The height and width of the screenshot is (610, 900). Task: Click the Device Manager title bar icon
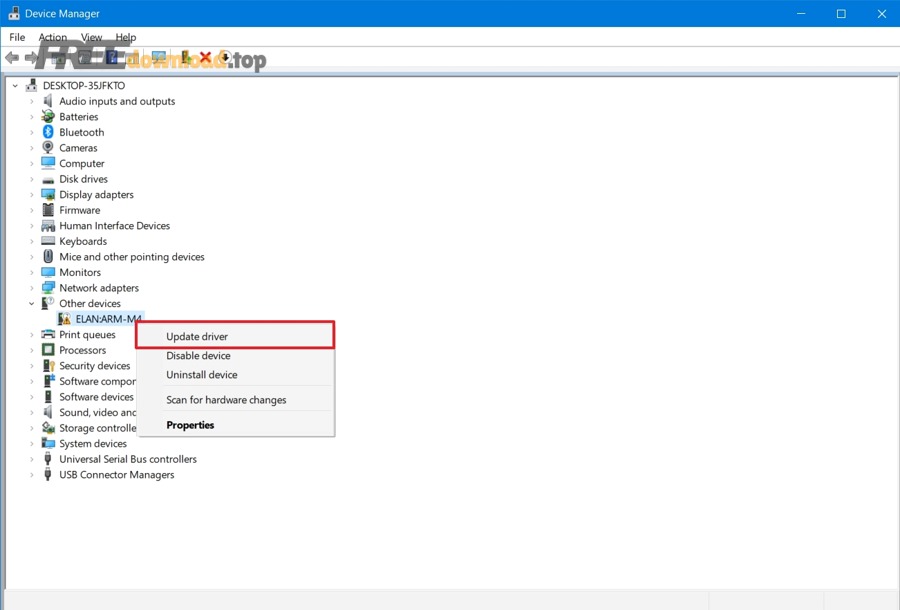[14, 13]
